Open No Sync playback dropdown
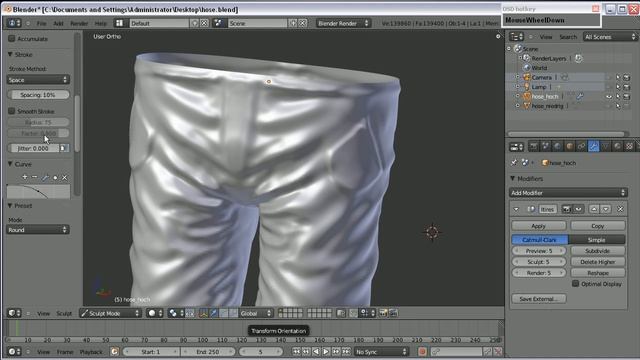Image resolution: width=640 pixels, height=360 pixels. pos(381,351)
